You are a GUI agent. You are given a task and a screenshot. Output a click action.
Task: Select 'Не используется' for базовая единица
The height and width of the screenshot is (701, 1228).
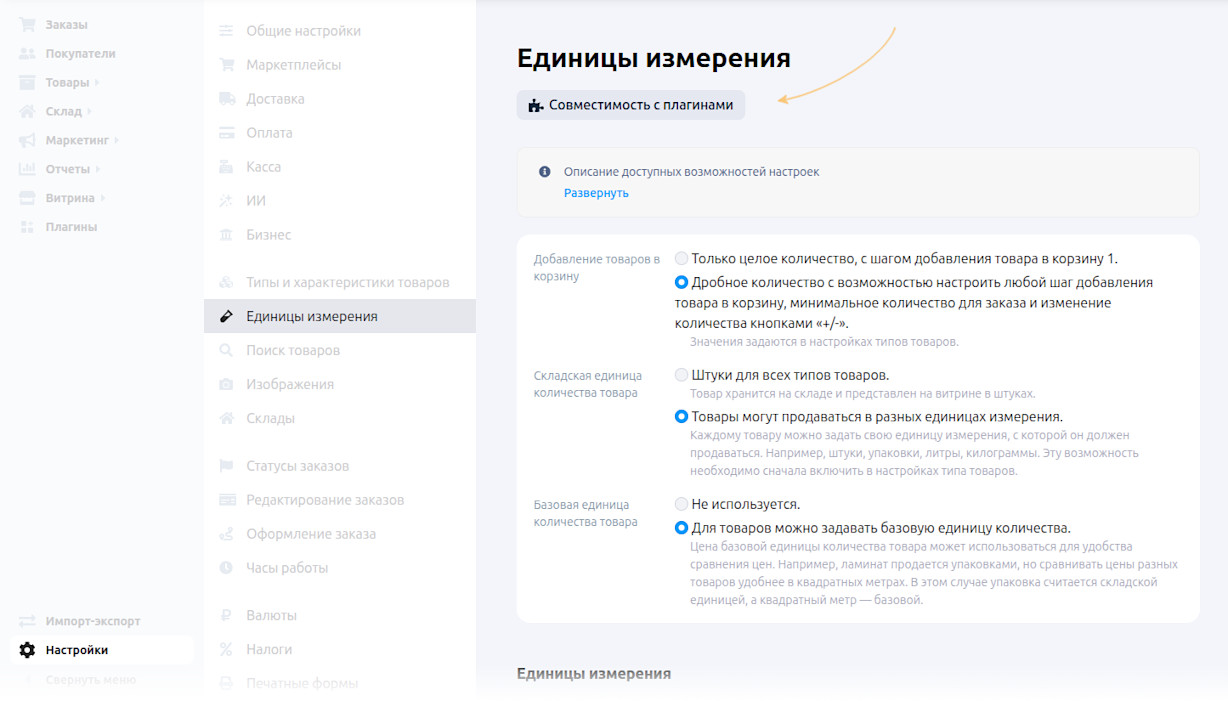681,504
